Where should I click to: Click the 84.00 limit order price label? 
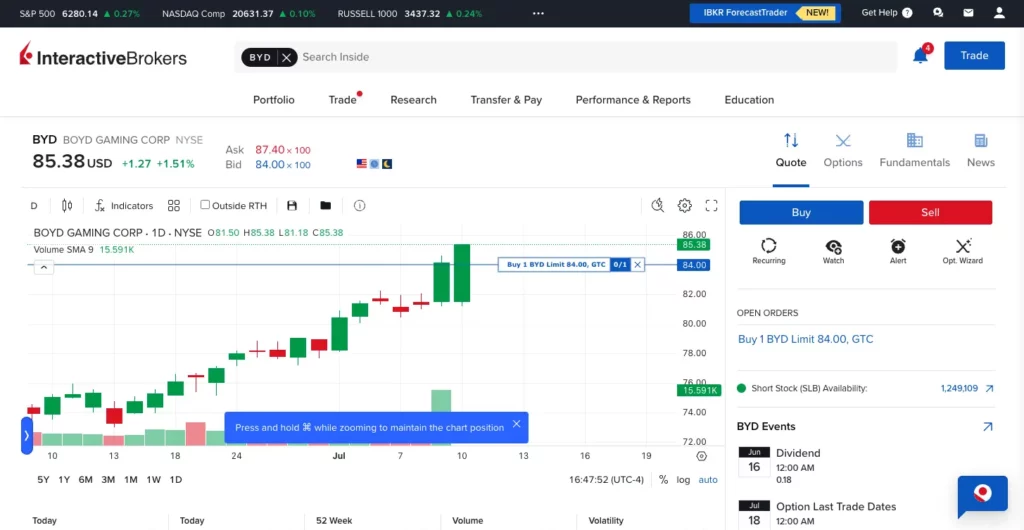pyautogui.click(x=694, y=265)
